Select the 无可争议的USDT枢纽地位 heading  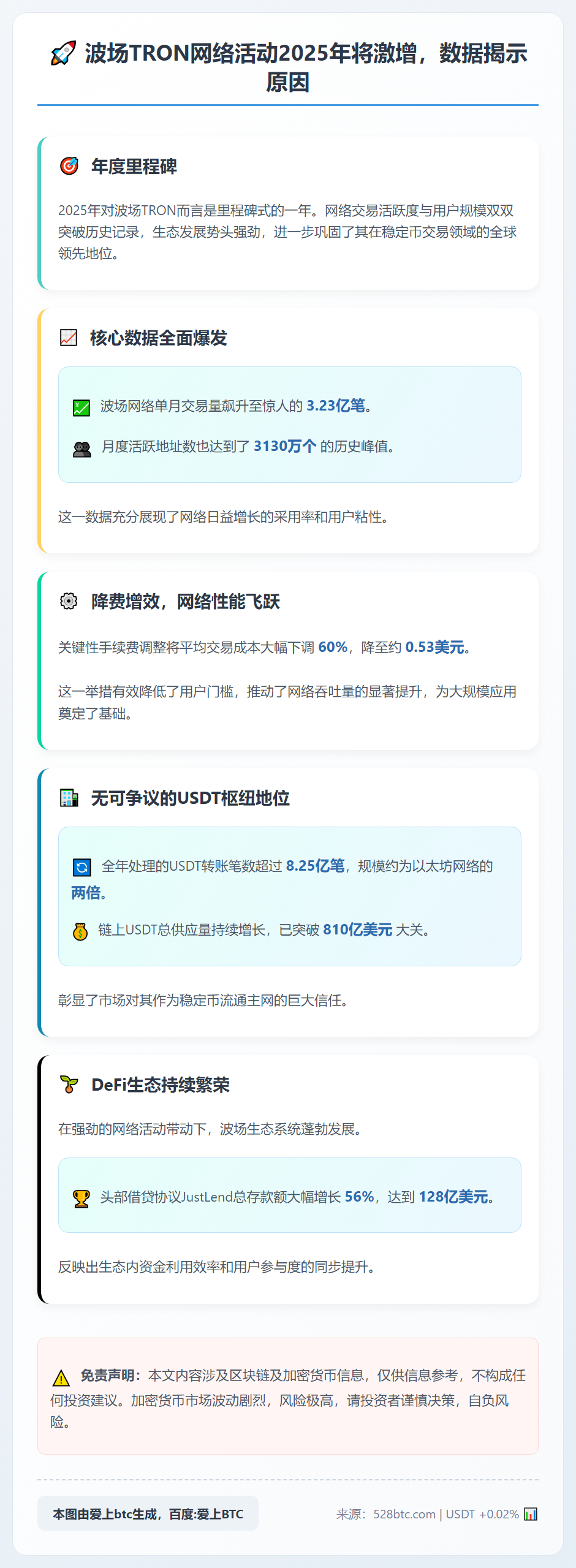[191, 798]
